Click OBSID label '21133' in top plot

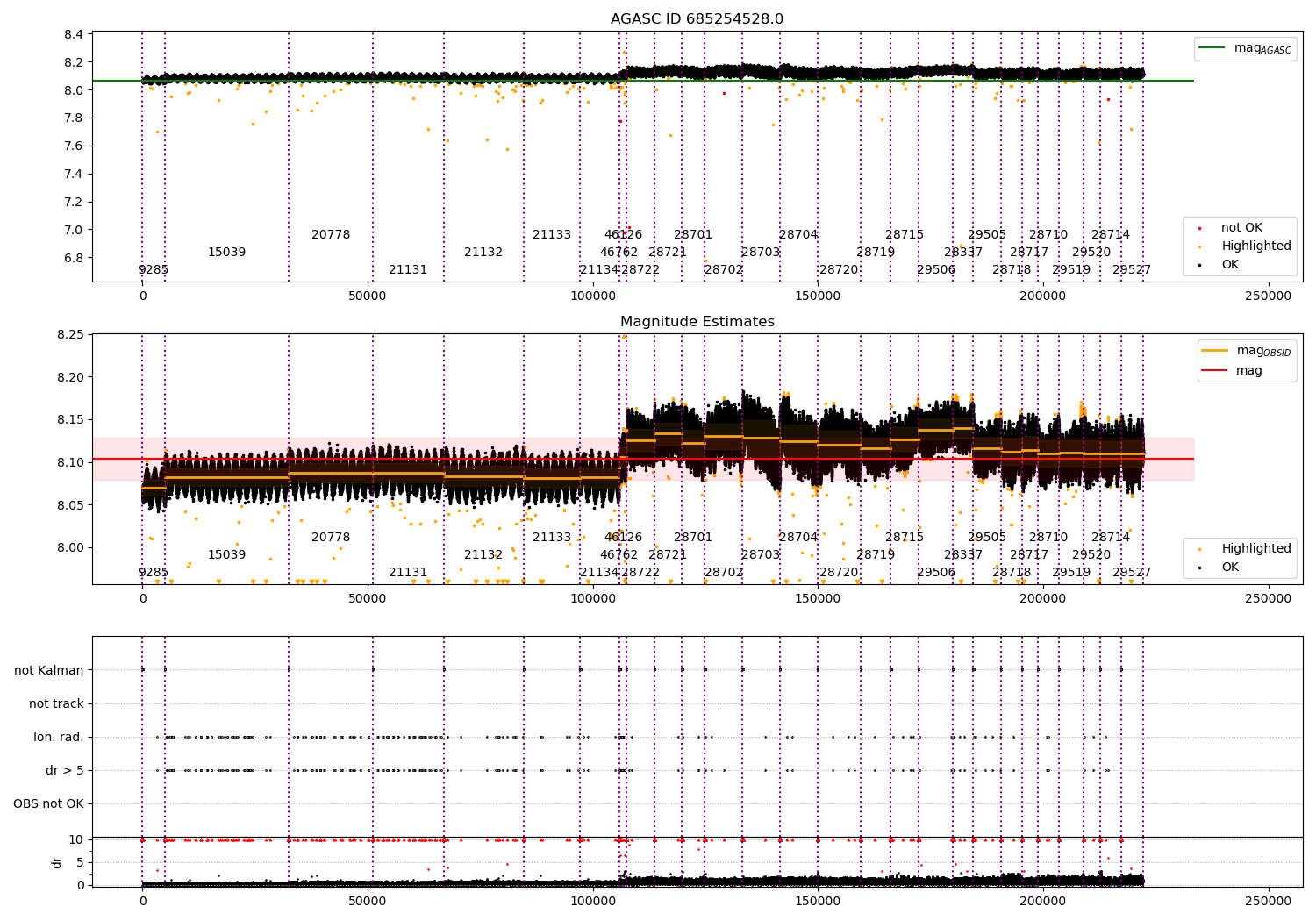point(552,234)
